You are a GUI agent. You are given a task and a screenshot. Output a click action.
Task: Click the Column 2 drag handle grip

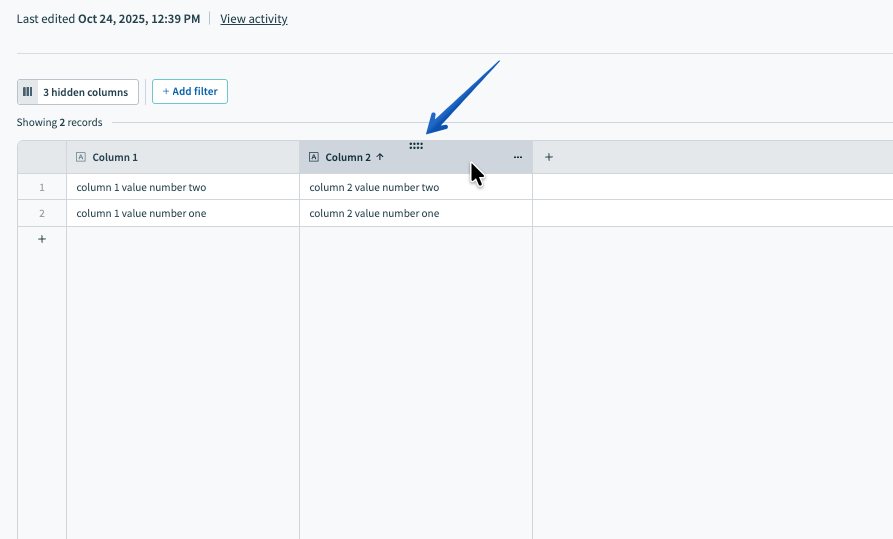point(416,146)
